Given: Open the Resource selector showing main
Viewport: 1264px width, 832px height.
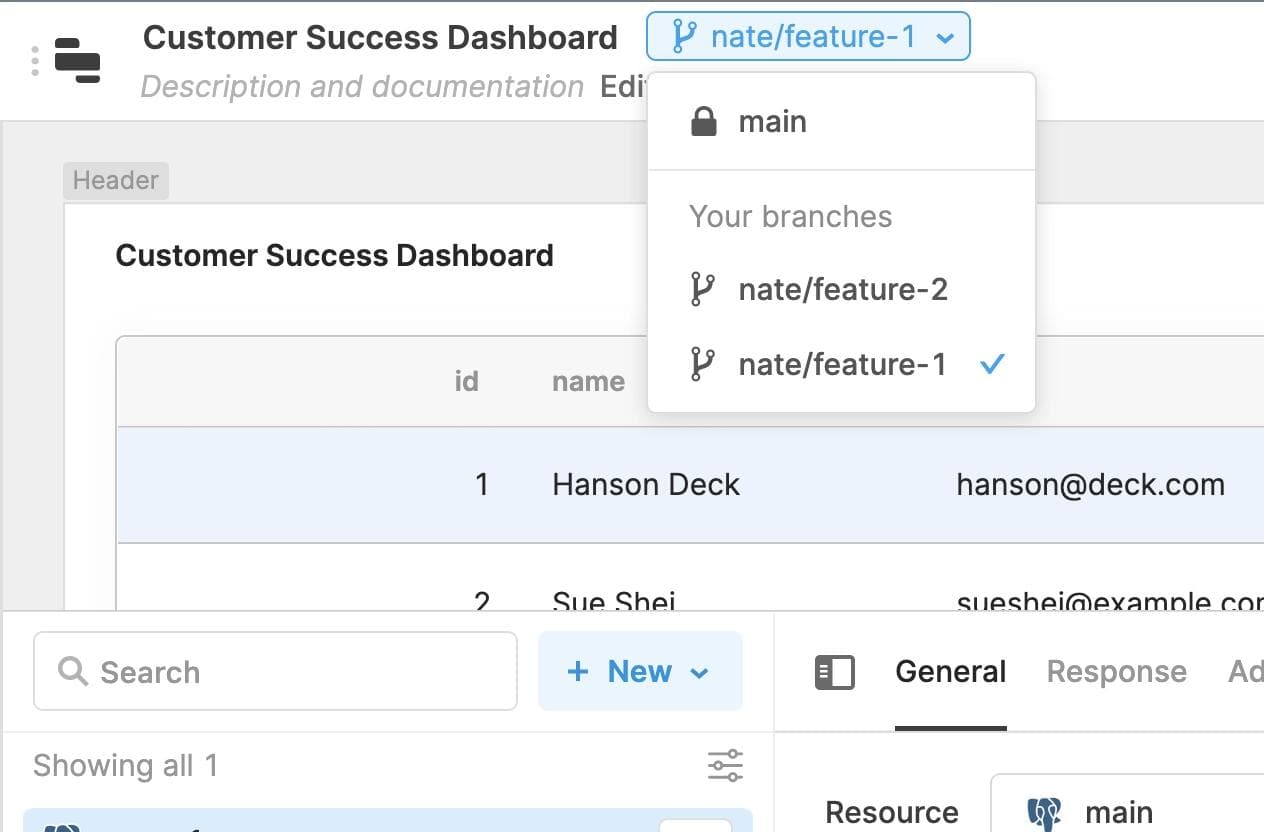Looking at the screenshot, I should (1120, 810).
